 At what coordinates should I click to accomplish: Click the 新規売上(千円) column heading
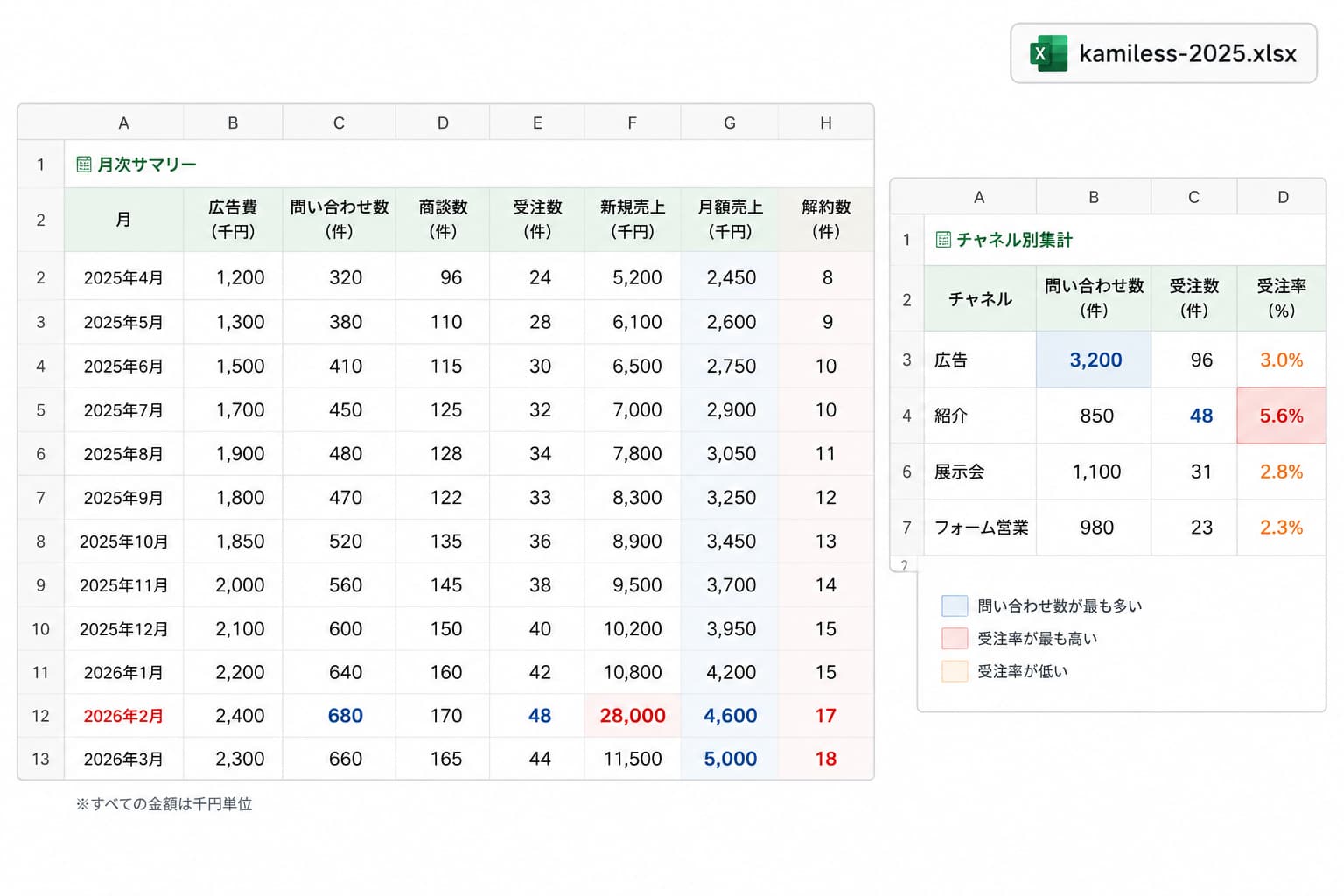point(633,219)
